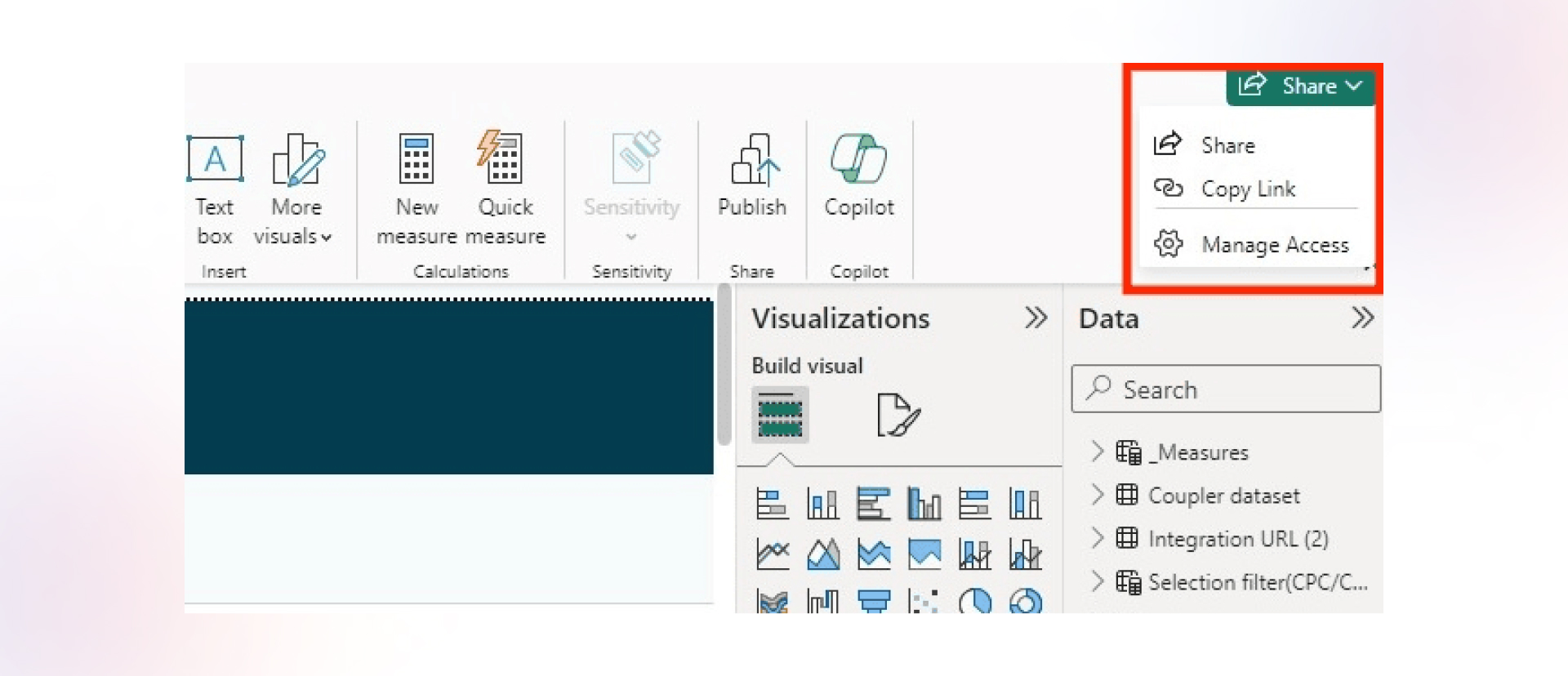Add a stacked area chart visual
The width and height of the screenshot is (1568, 676).
(x=873, y=554)
